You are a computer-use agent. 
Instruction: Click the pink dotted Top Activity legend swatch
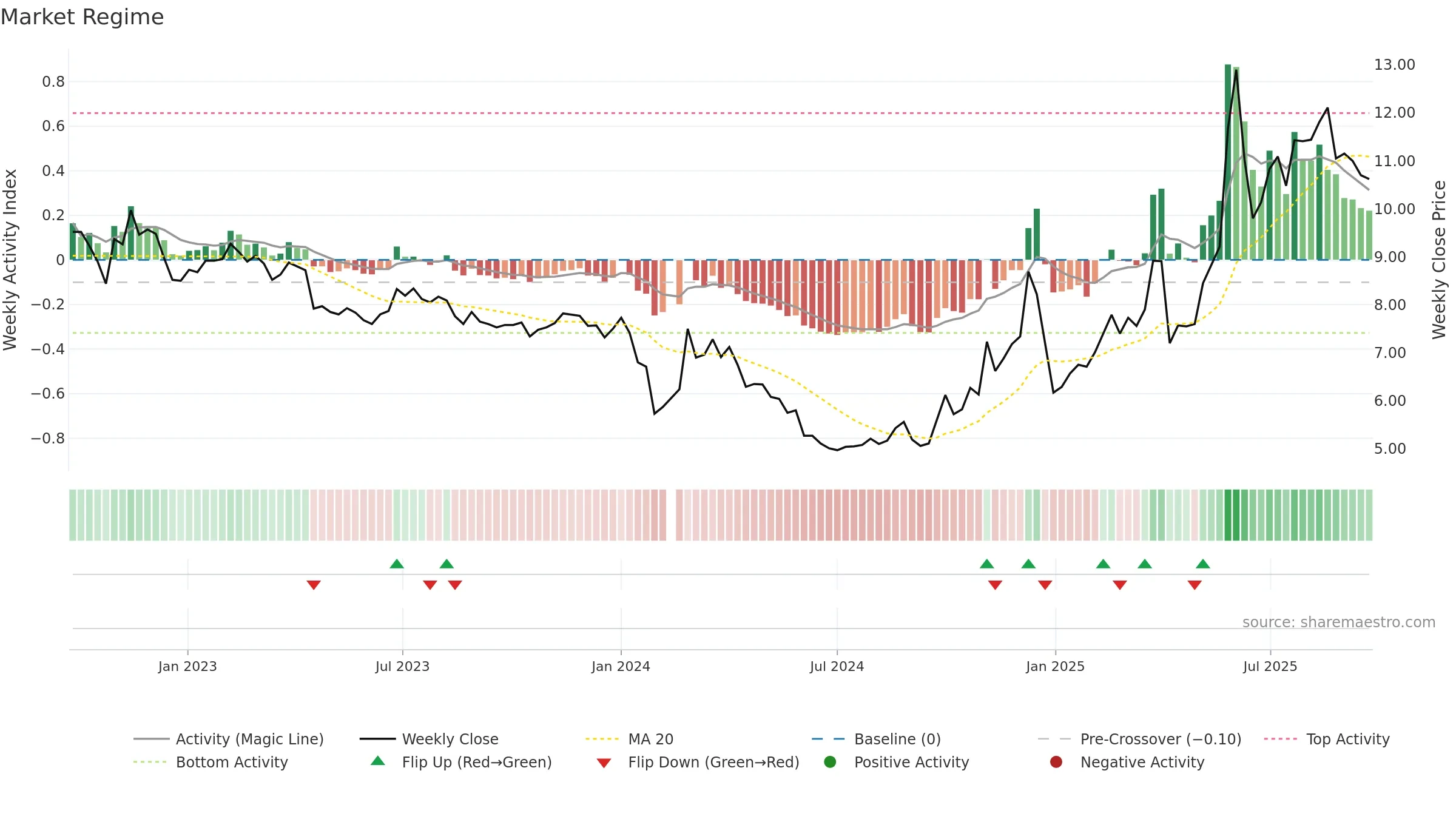(x=1281, y=739)
